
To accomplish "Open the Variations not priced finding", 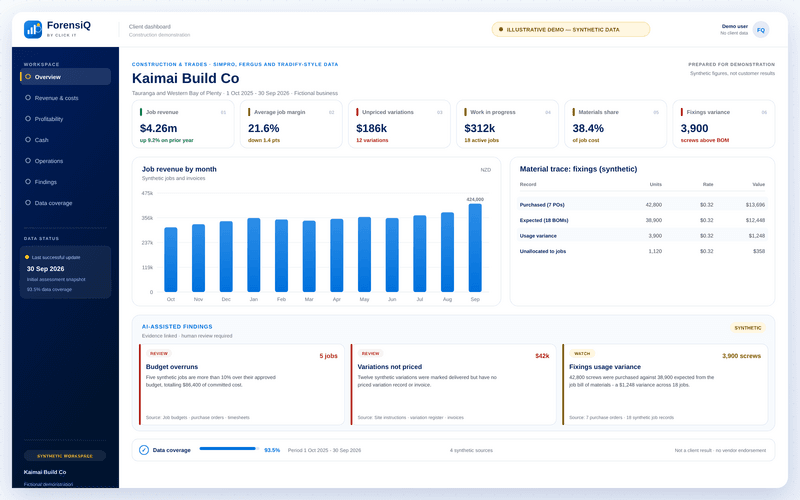I will (454, 384).
